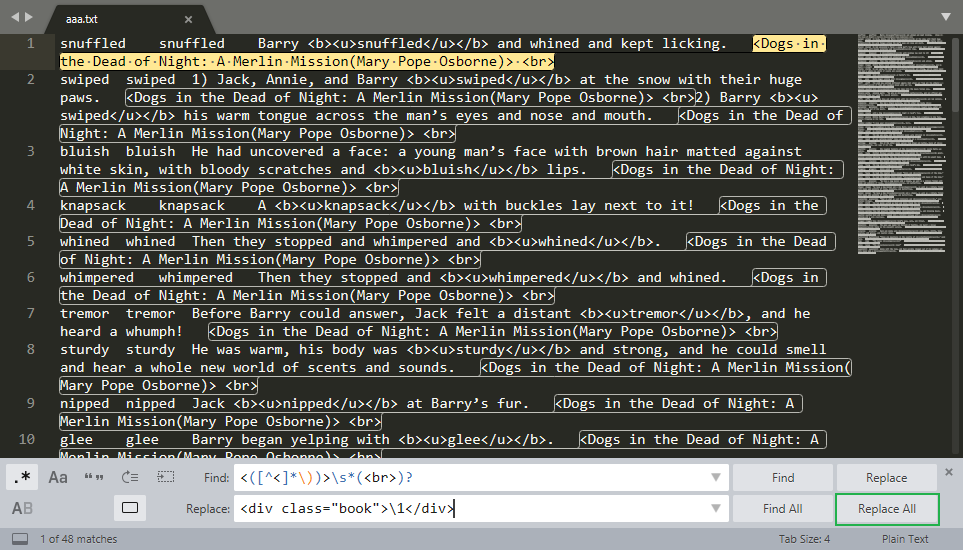Click line number 1 in gutter
Image resolution: width=963 pixels, height=550 pixels.
31,44
